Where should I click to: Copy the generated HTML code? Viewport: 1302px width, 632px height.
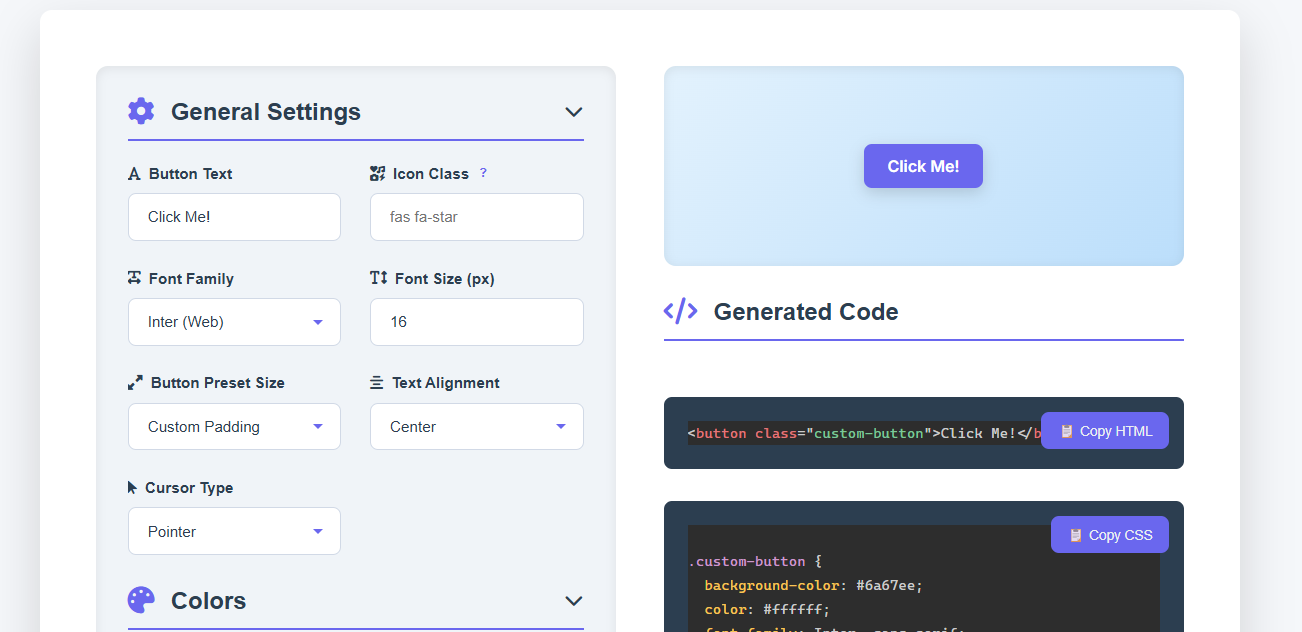tap(1105, 431)
